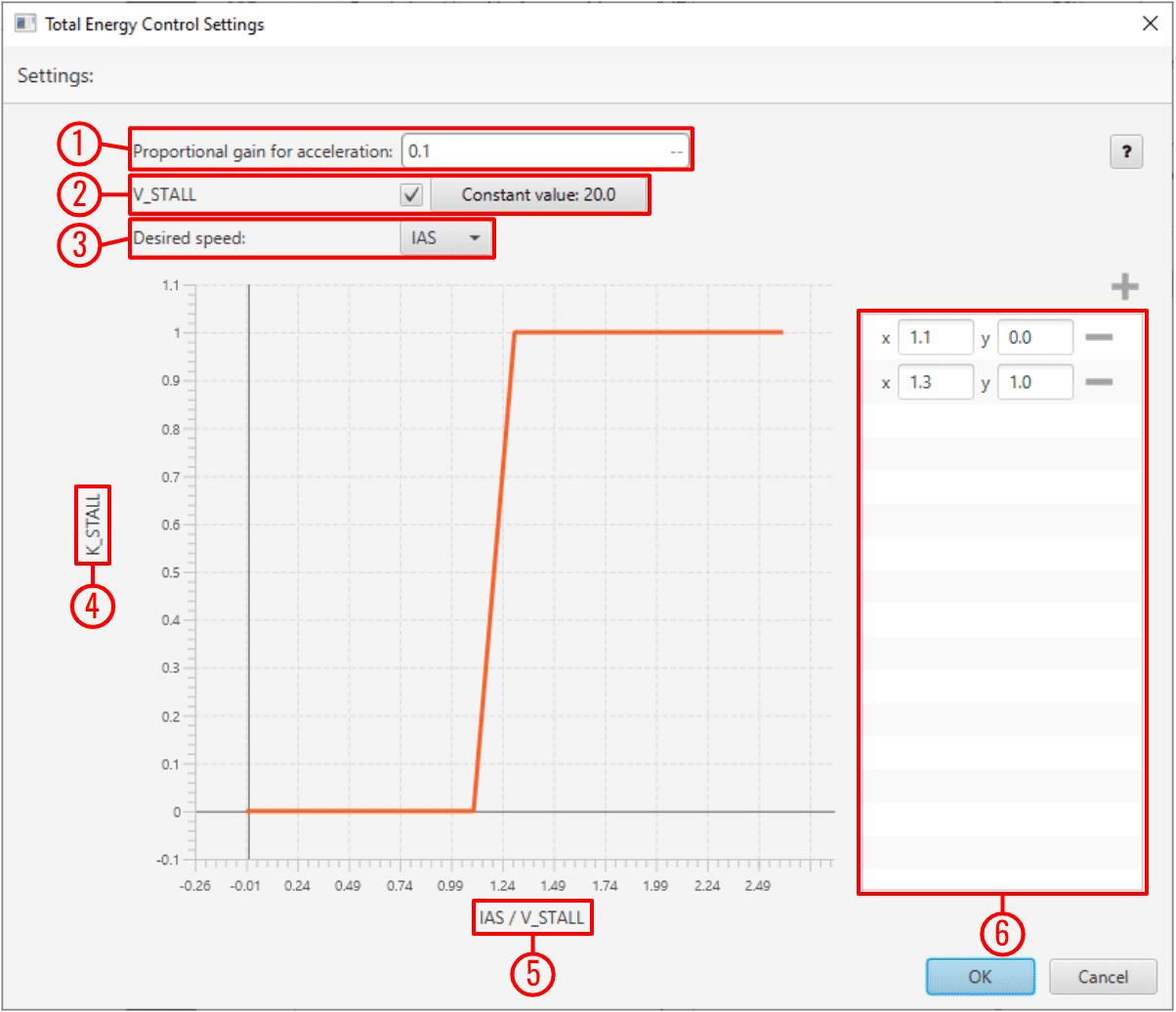Click the K_STALL vertical axis label

[x=94, y=526]
